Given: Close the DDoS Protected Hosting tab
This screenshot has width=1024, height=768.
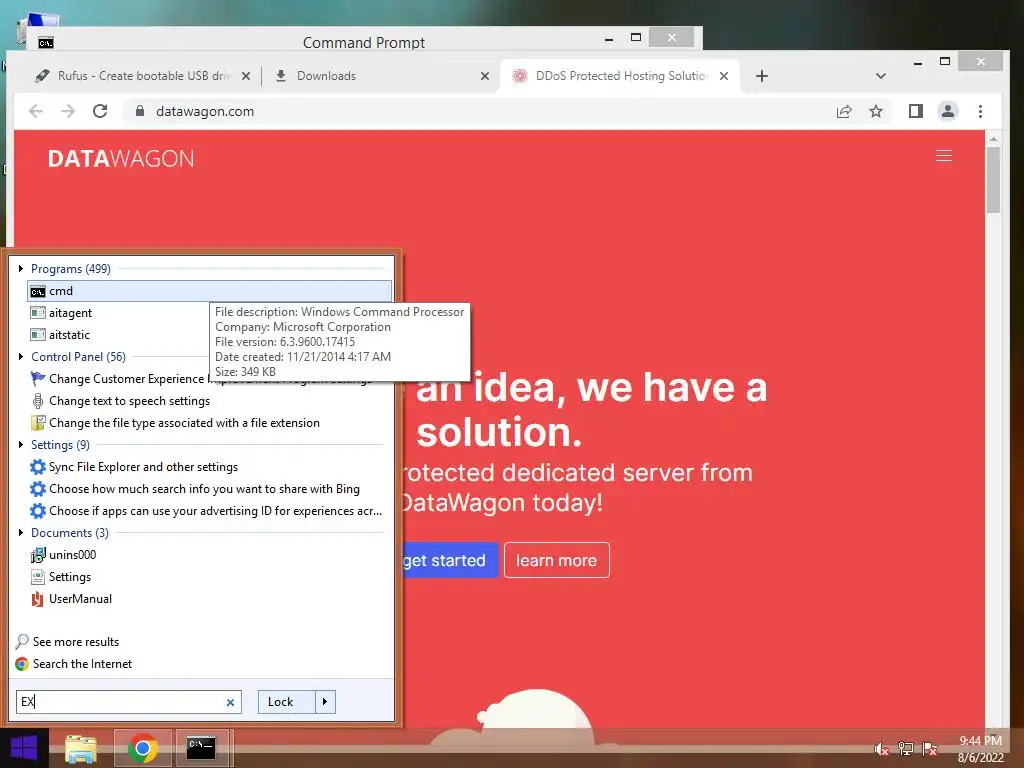Looking at the screenshot, I should [724, 76].
